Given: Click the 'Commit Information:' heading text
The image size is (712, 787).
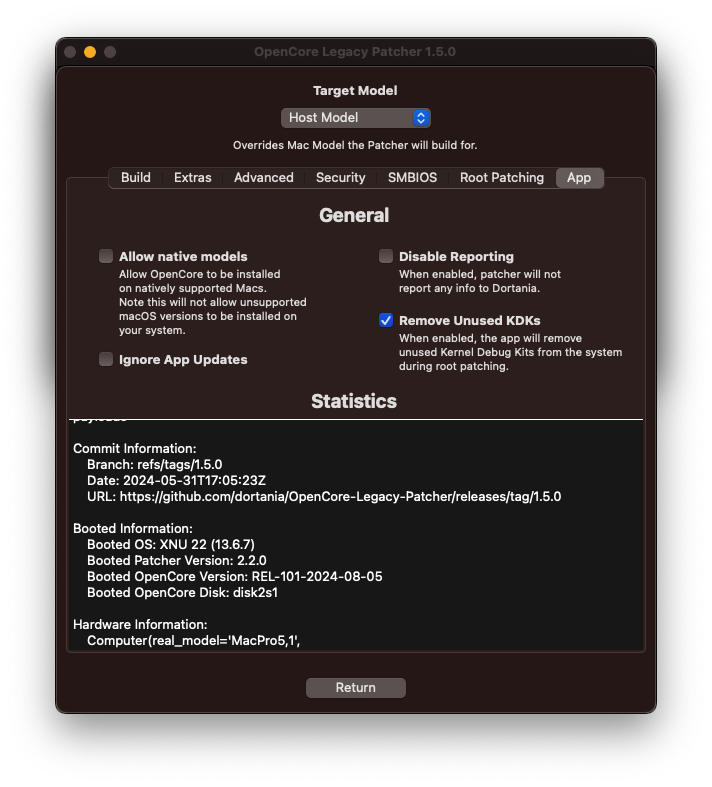Looking at the screenshot, I should (134, 448).
